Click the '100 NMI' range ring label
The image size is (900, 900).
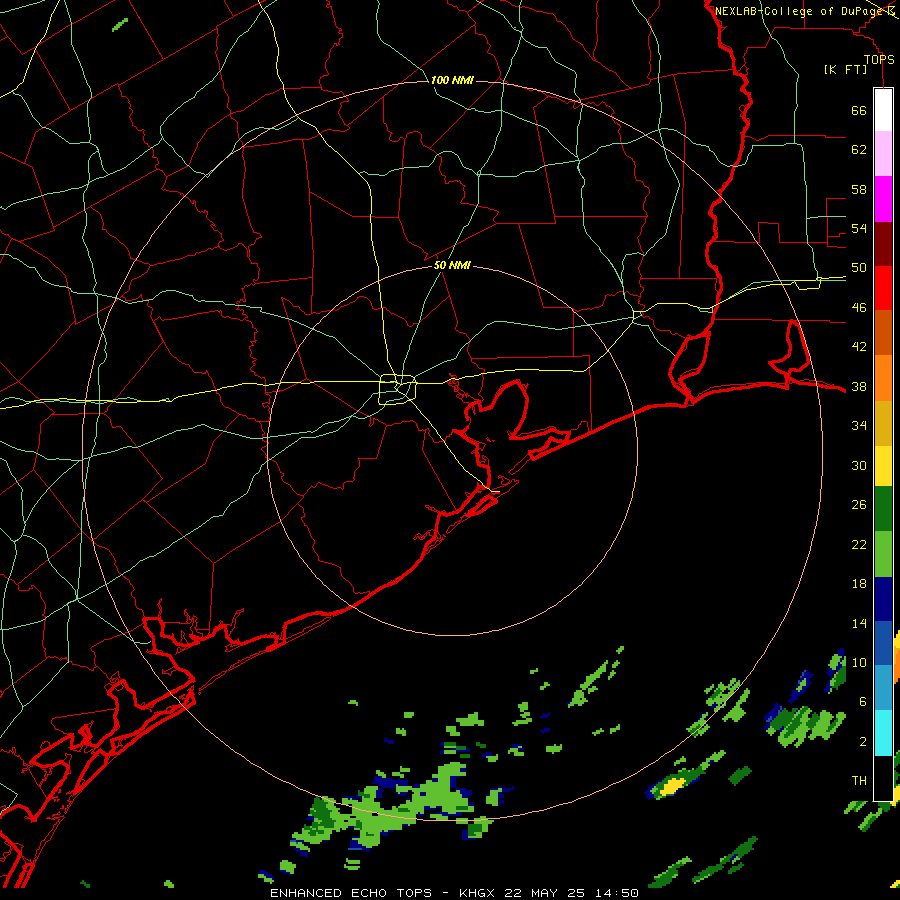[452, 80]
